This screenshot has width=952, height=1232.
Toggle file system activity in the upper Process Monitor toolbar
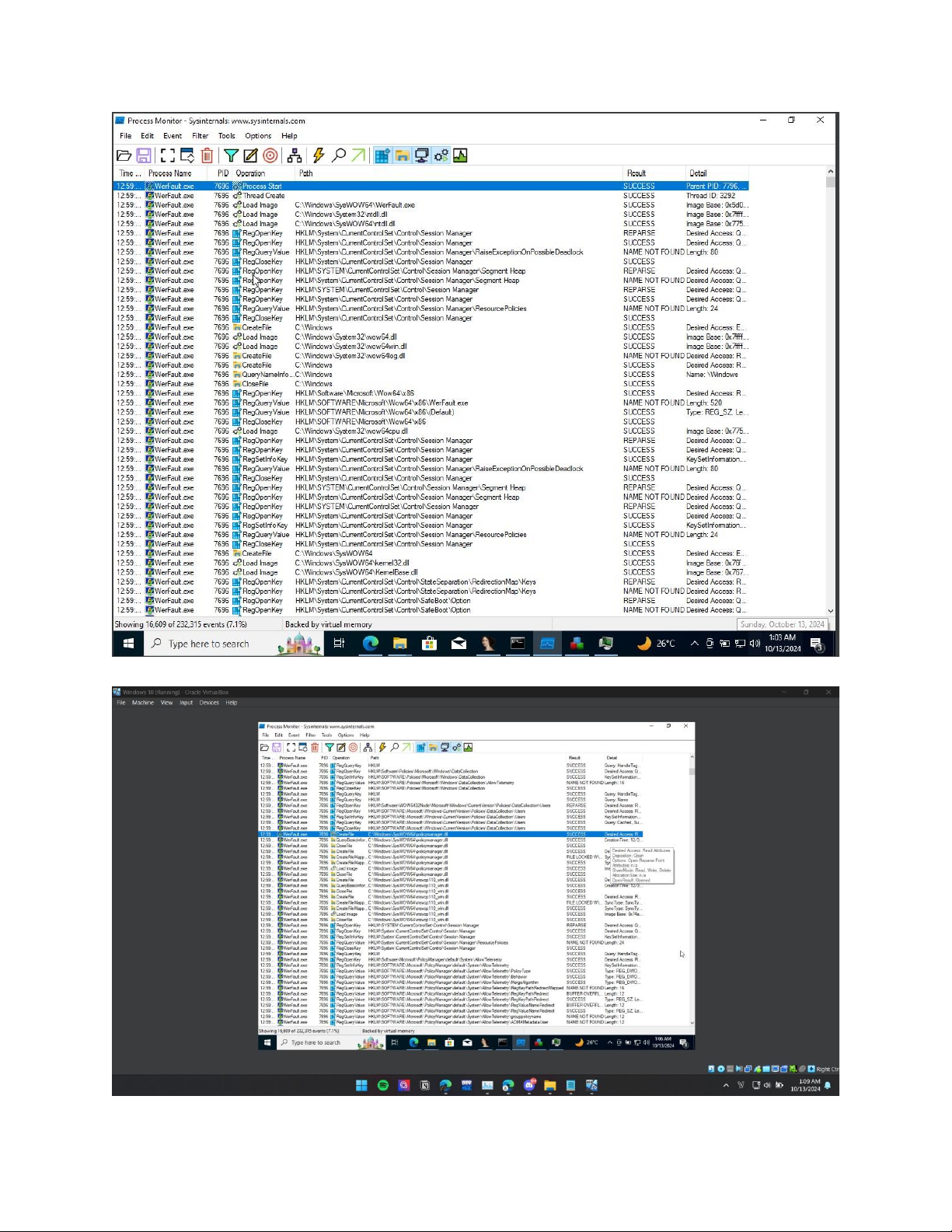click(x=402, y=155)
